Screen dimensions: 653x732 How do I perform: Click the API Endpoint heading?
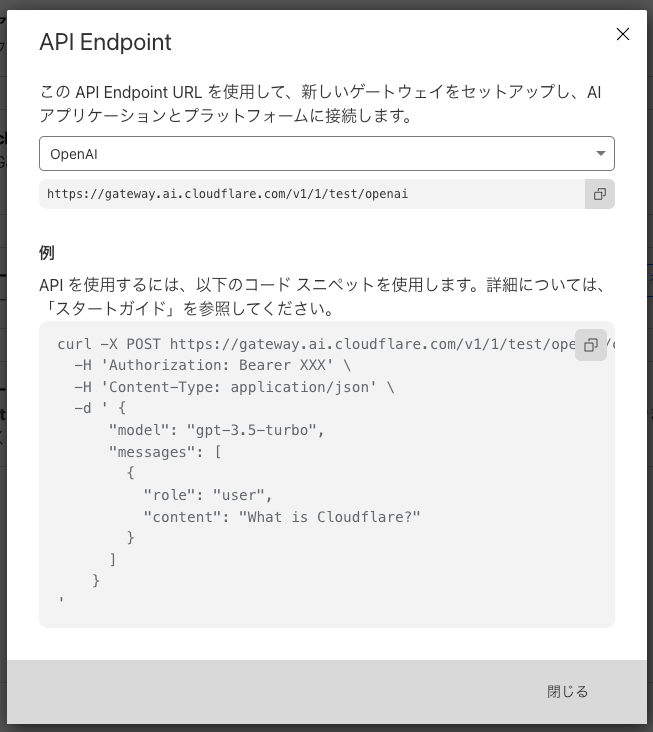tap(105, 42)
